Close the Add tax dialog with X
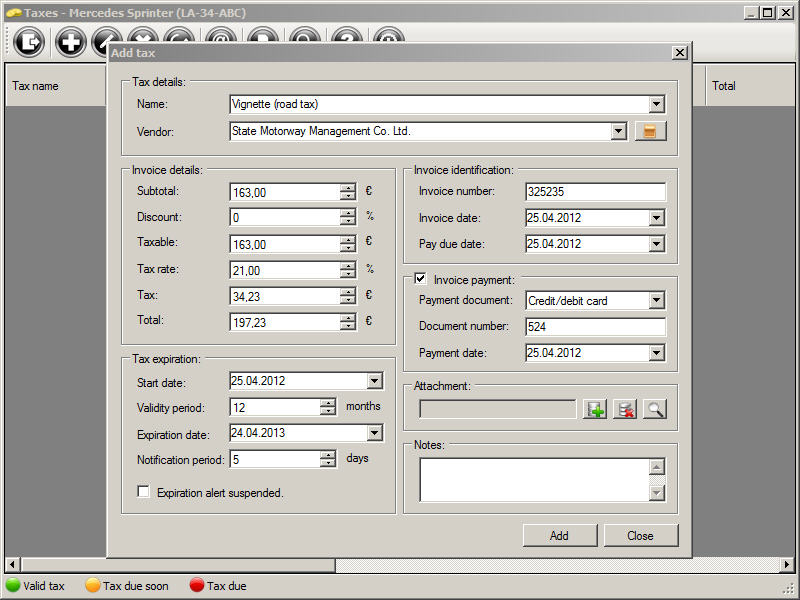The width and height of the screenshot is (800, 600). click(680, 52)
